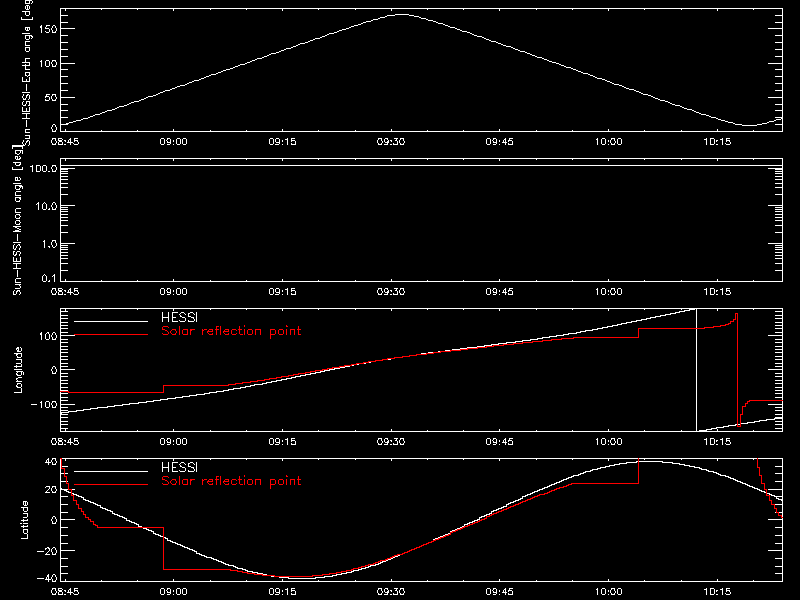This screenshot has width=800, height=600.
Task: Select Solar reflection point label in Latitude plot
Action: tap(231, 481)
